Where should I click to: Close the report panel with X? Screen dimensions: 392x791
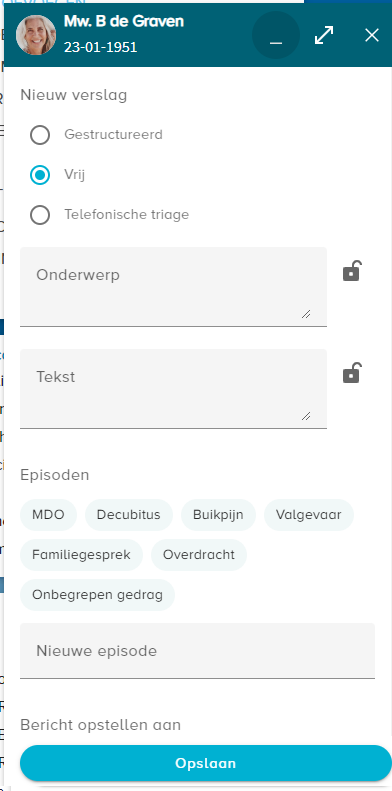[372, 35]
